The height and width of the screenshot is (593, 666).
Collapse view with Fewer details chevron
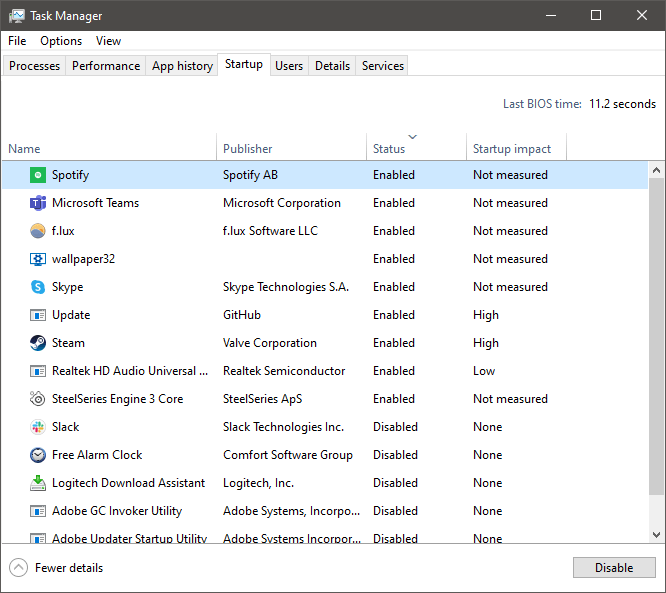[19, 568]
